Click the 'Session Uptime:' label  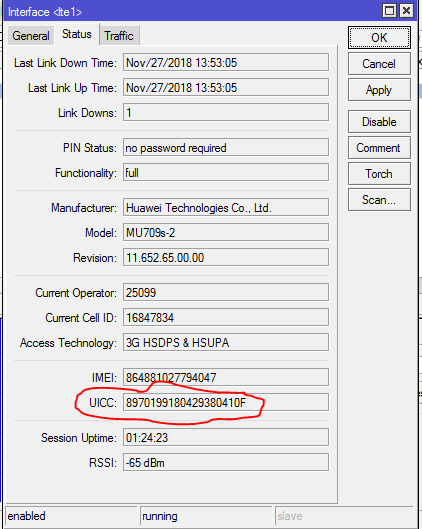[79, 438]
